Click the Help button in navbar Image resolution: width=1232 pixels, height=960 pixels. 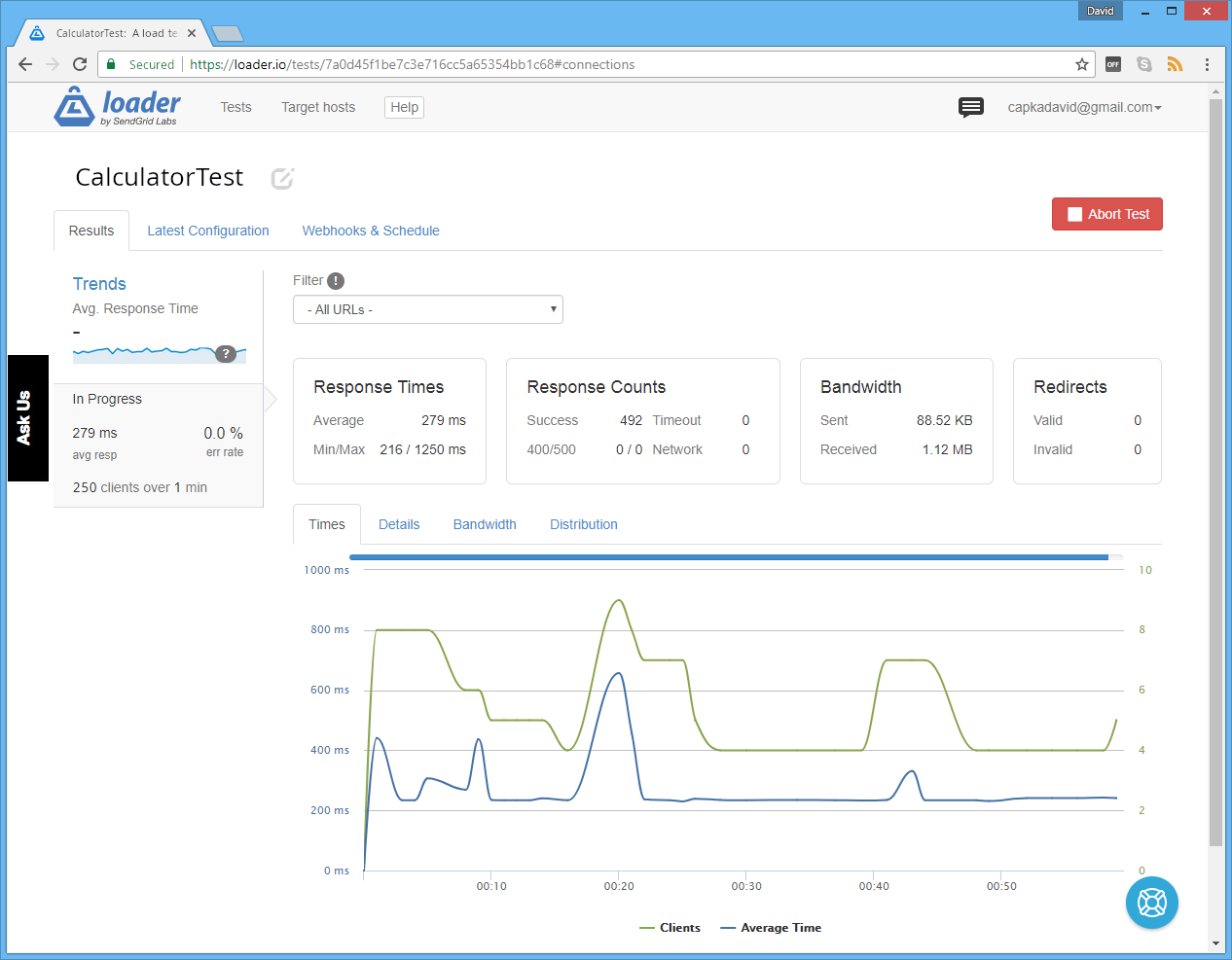(404, 107)
